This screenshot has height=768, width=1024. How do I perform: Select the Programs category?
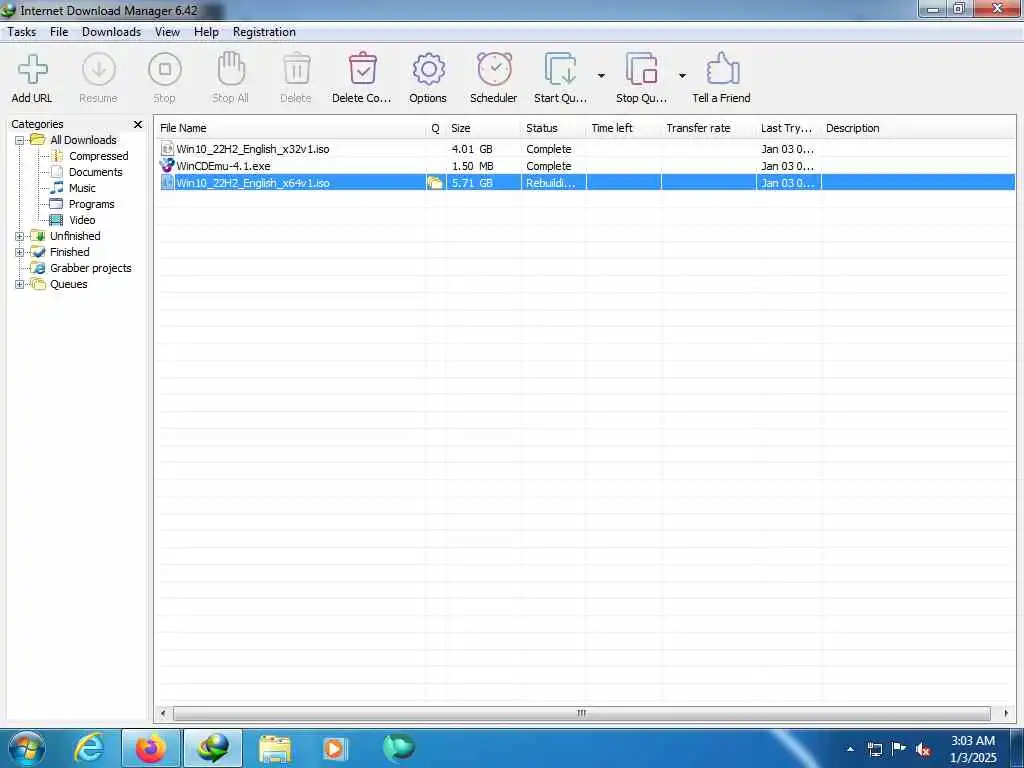coord(91,204)
